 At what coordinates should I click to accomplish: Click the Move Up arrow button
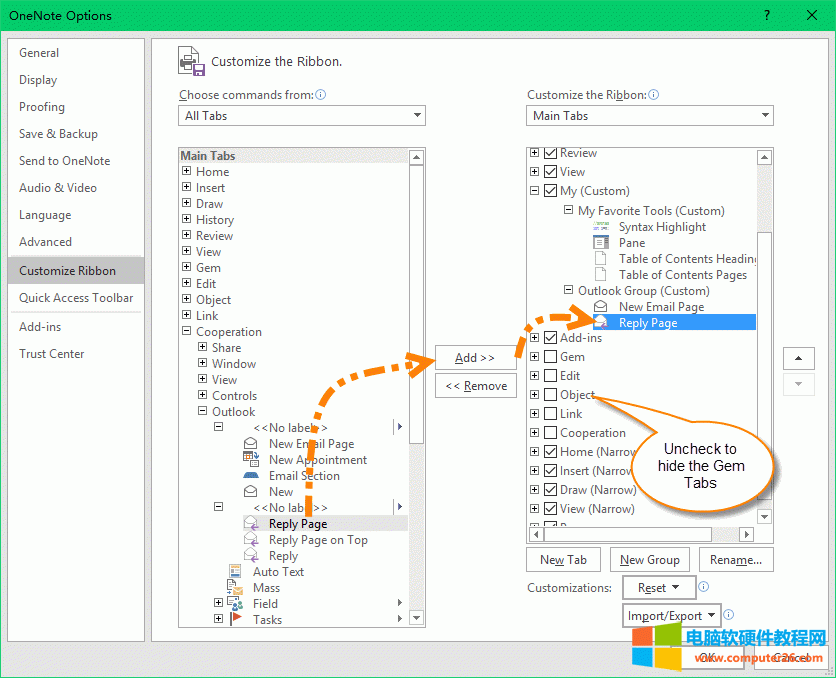pyautogui.click(x=797, y=358)
